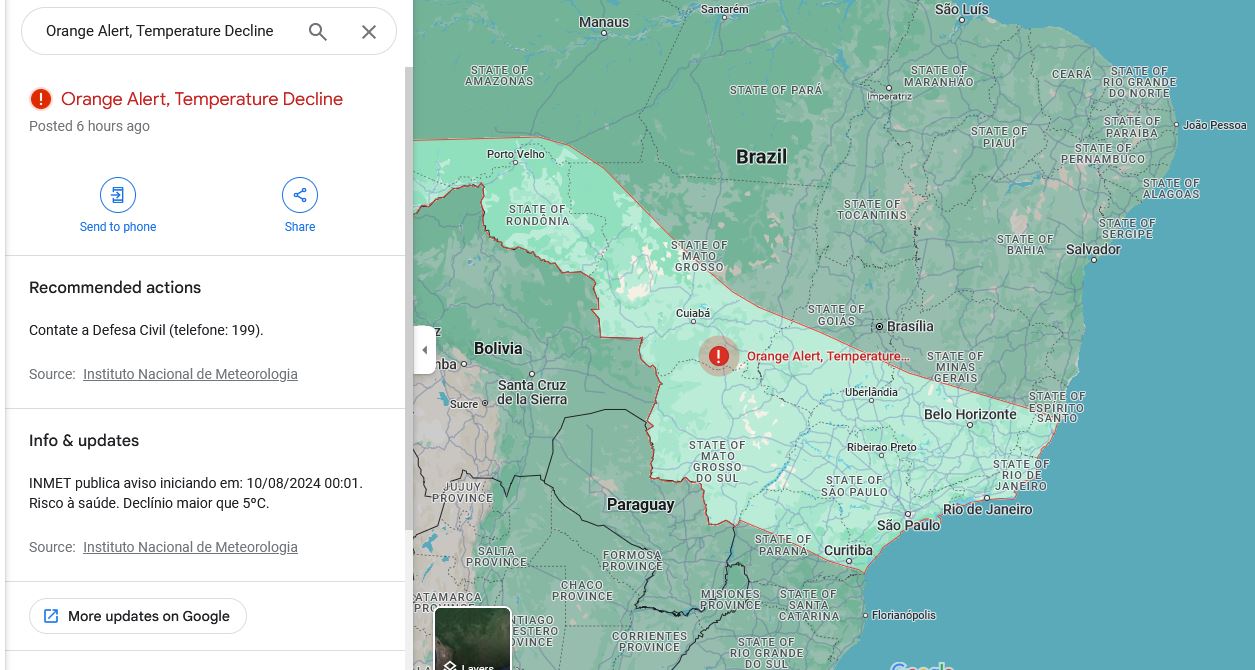Click the Send to phone icon

(x=118, y=195)
